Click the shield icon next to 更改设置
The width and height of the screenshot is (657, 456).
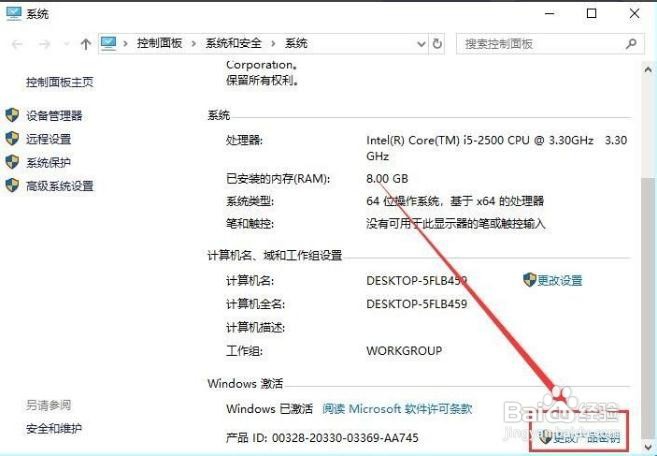point(530,280)
